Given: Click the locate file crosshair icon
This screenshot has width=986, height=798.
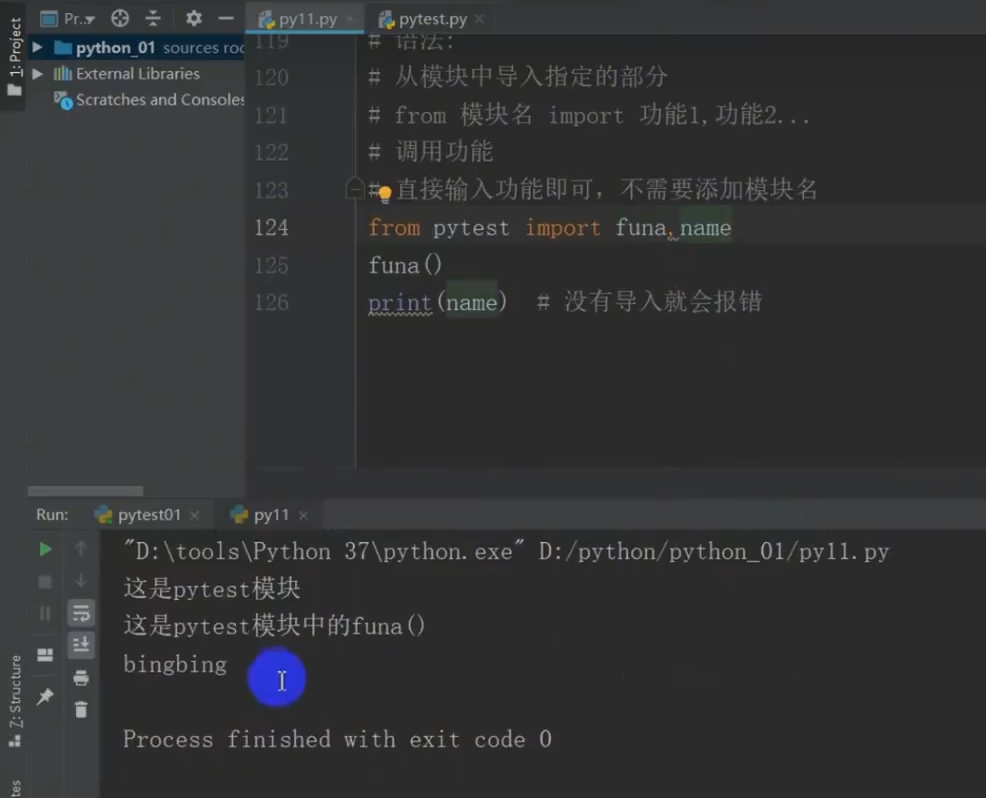Looking at the screenshot, I should [120, 18].
